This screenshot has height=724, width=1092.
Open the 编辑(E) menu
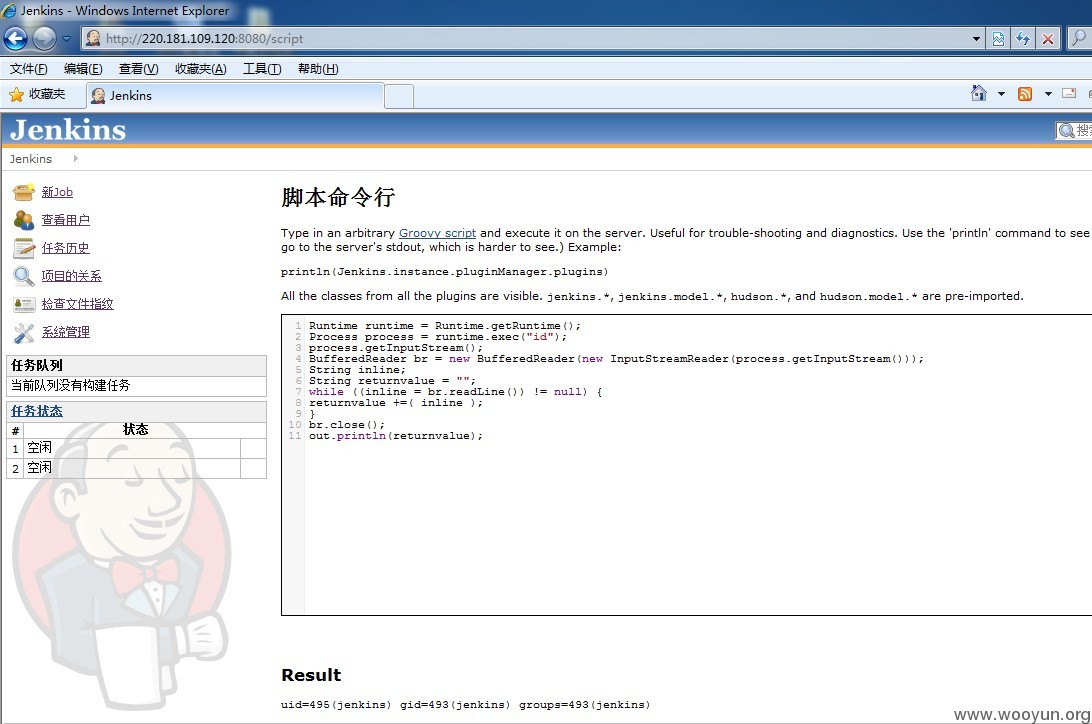click(83, 69)
